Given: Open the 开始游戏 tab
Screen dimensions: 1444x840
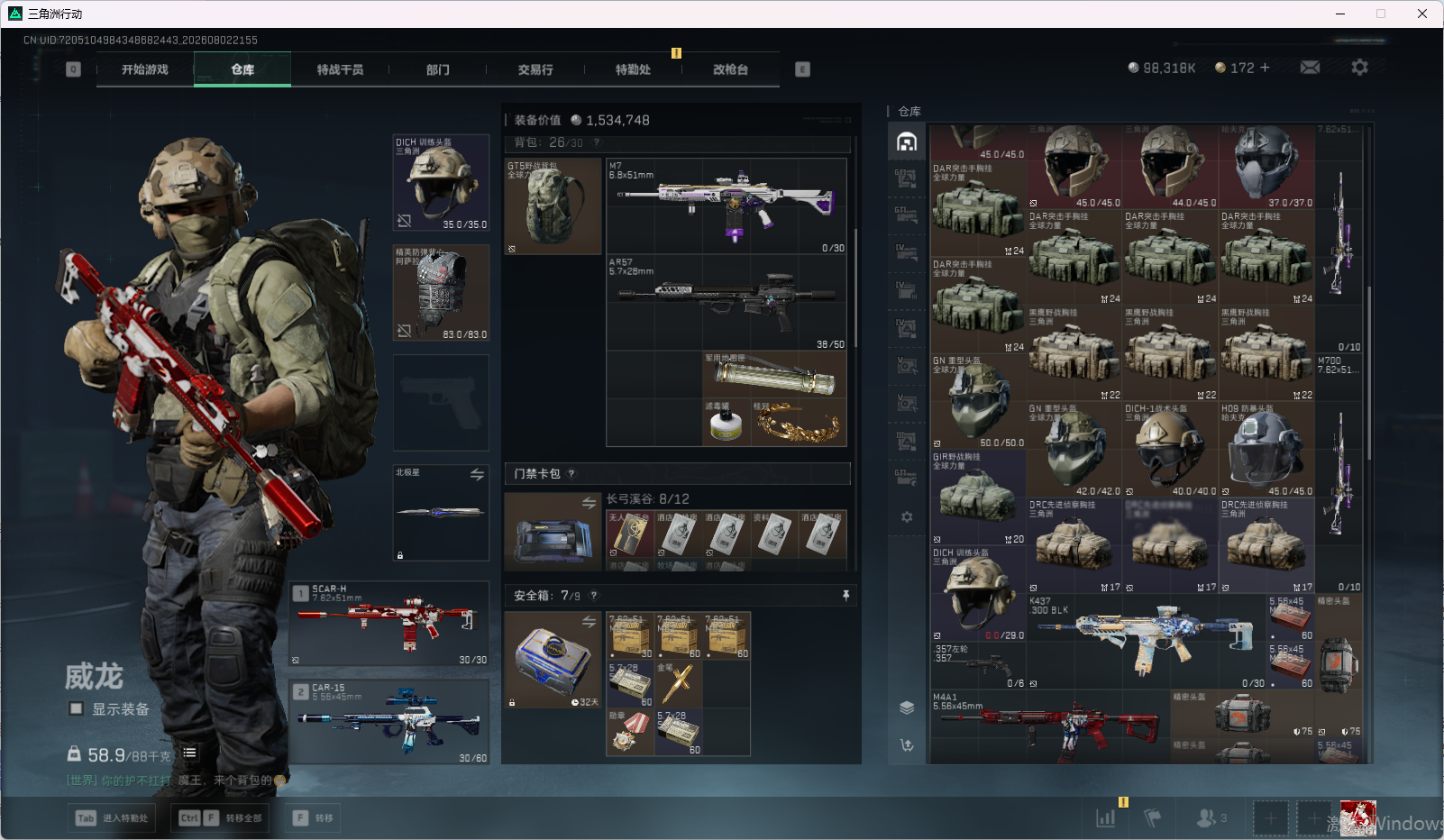Looking at the screenshot, I should 145,69.
